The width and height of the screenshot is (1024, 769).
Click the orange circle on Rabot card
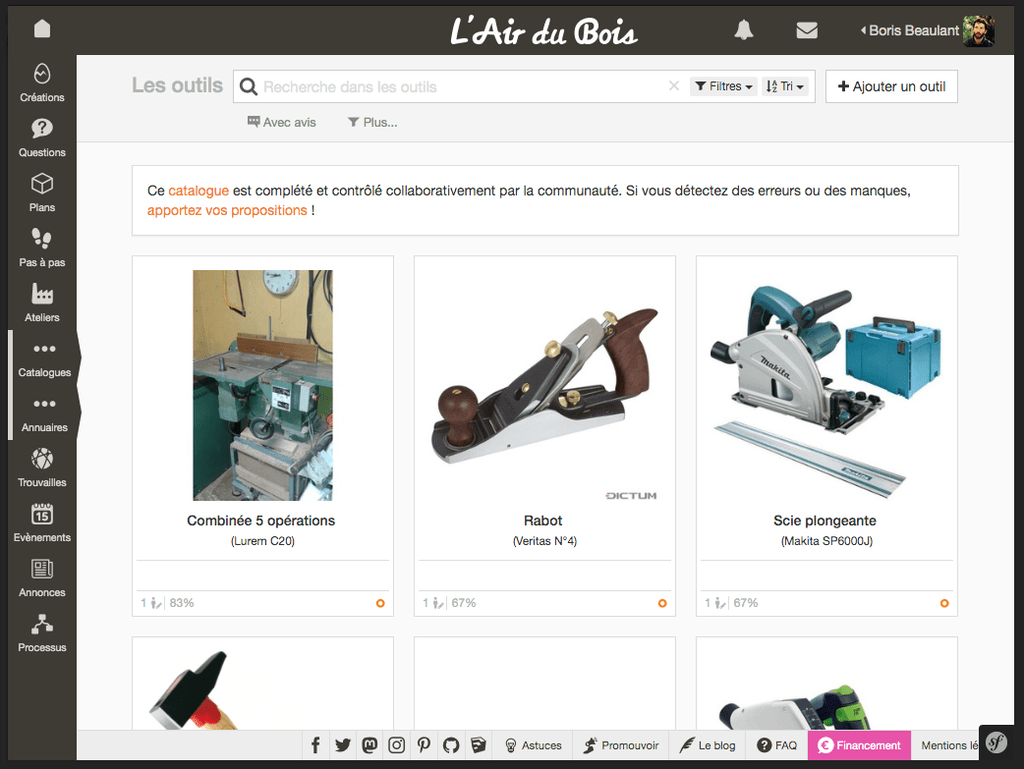click(662, 603)
